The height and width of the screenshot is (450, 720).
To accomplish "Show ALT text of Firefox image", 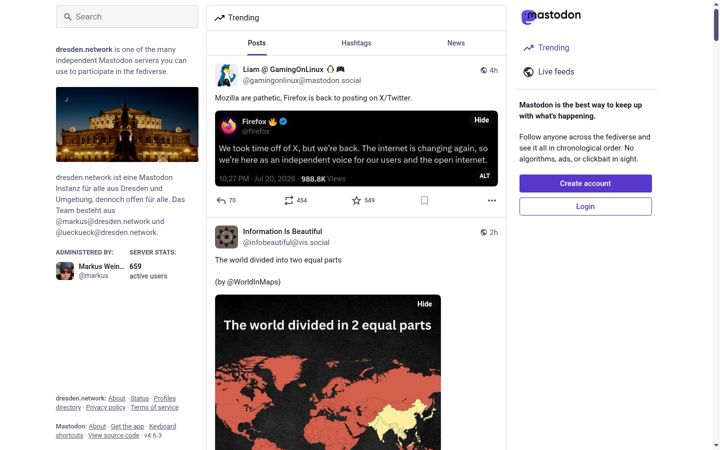I will pos(484,176).
